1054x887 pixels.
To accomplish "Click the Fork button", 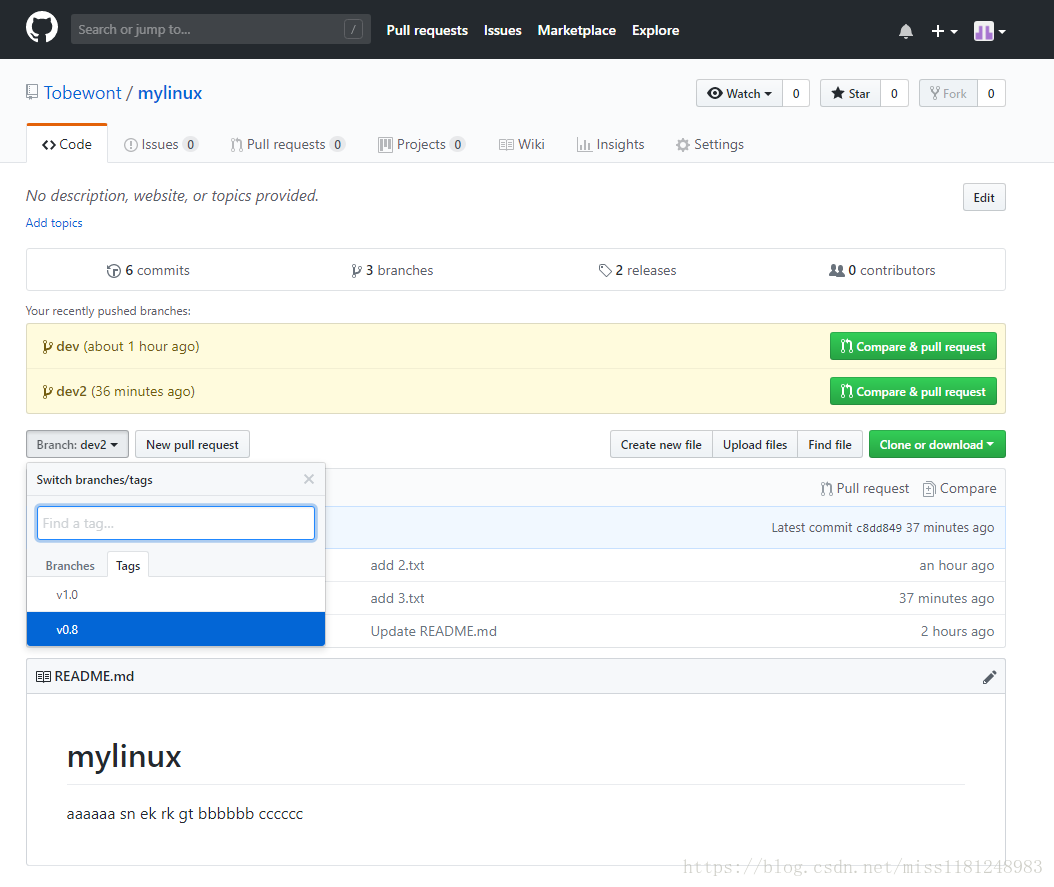I will [948, 93].
